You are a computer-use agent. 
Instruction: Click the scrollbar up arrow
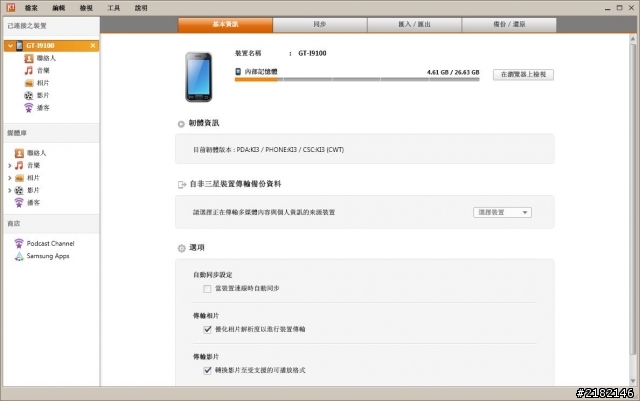tap(633, 39)
